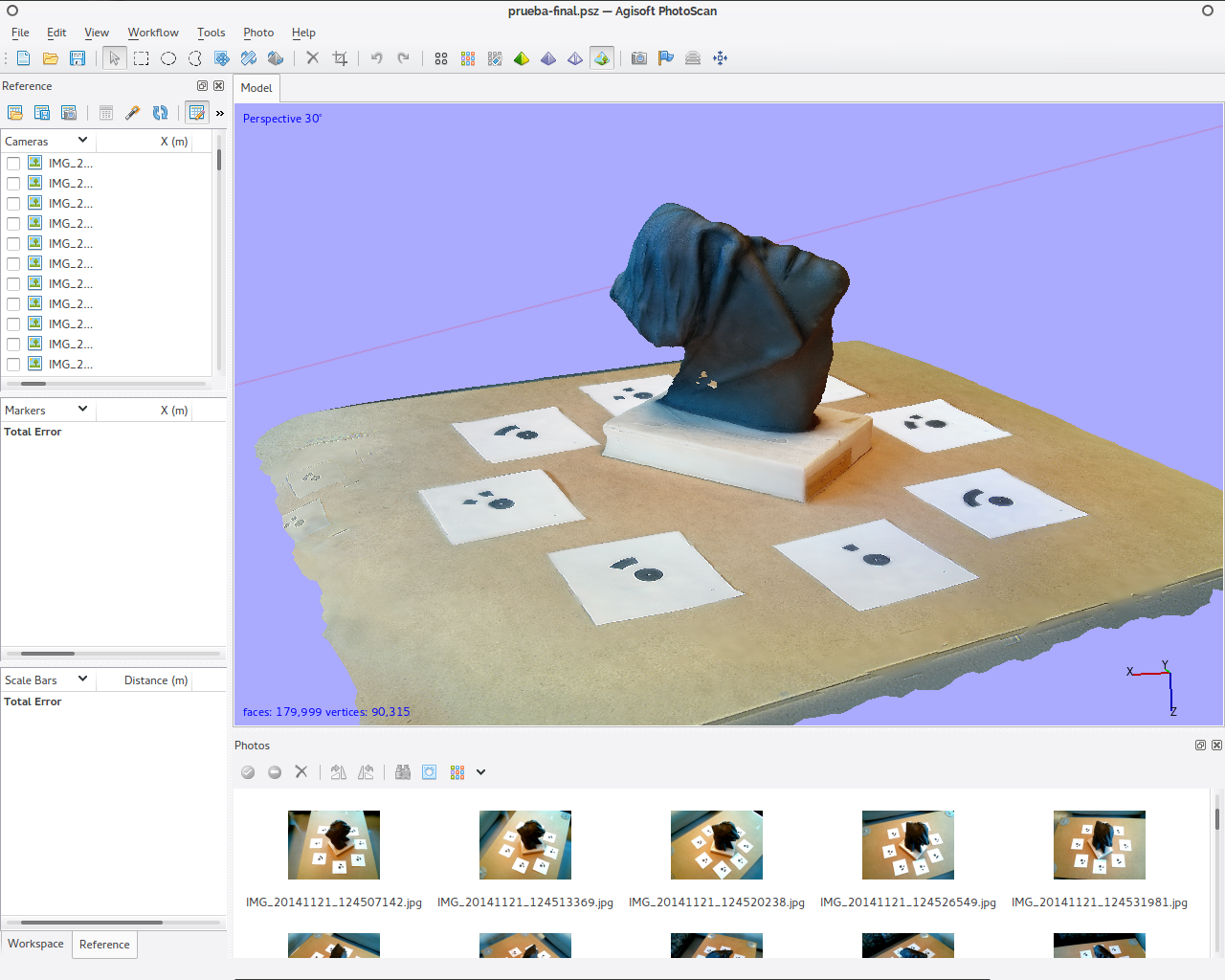Check the fourth IMG_2... camera checkbox
The image size is (1225, 980).
pos(13,224)
